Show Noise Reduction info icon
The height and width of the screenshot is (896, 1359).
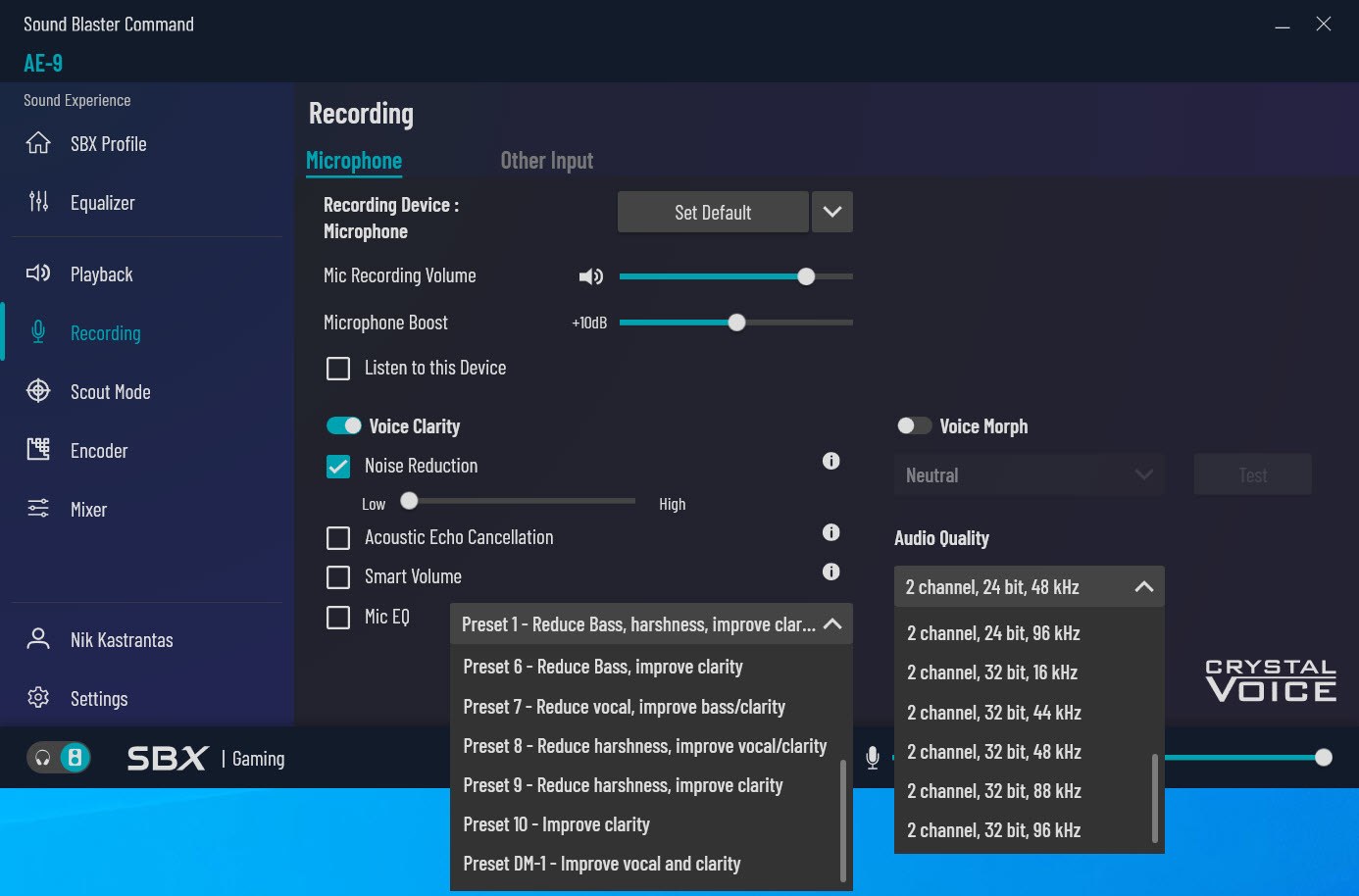coord(830,461)
